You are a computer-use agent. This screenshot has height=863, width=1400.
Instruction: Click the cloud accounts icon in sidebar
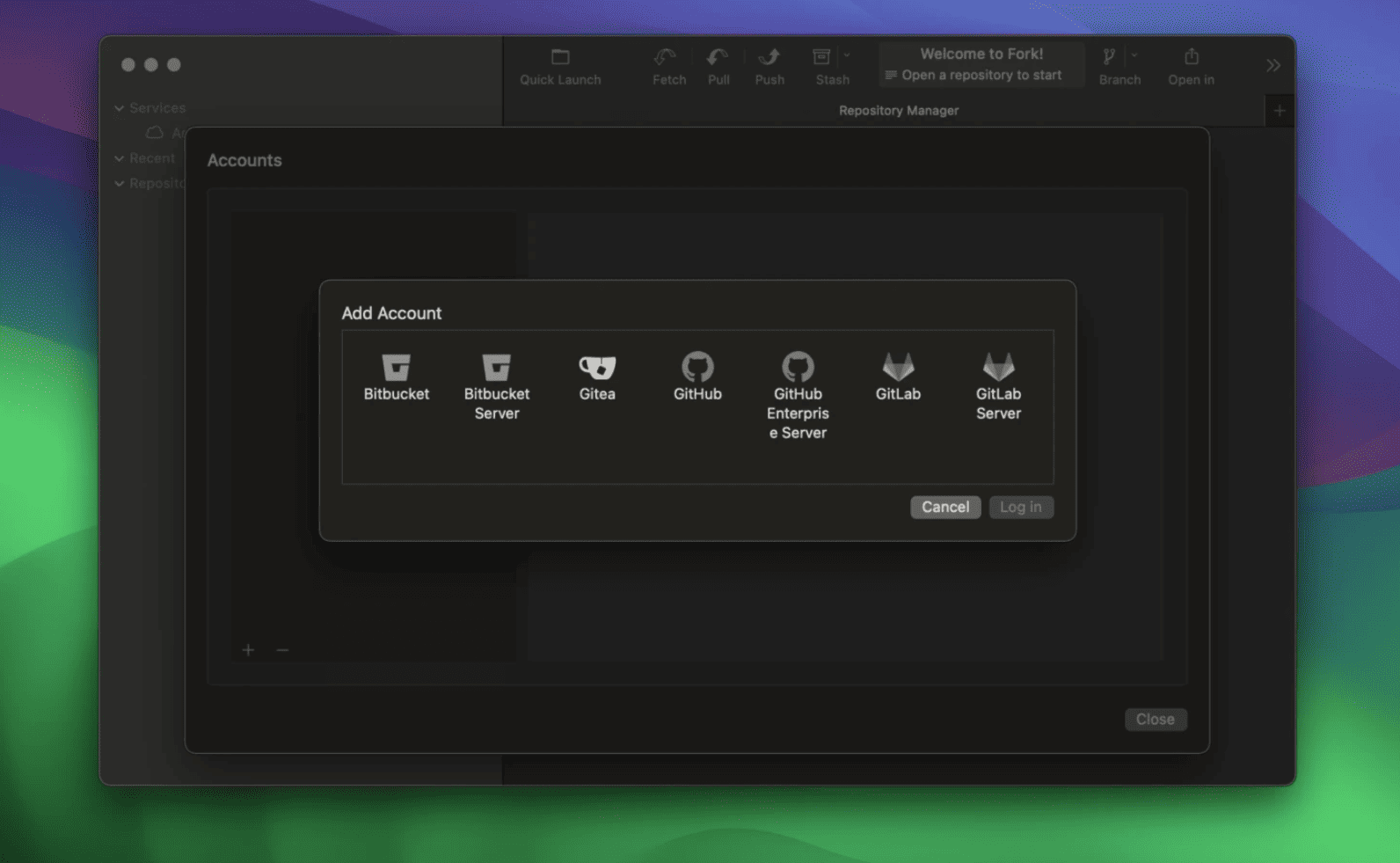pyautogui.click(x=155, y=133)
